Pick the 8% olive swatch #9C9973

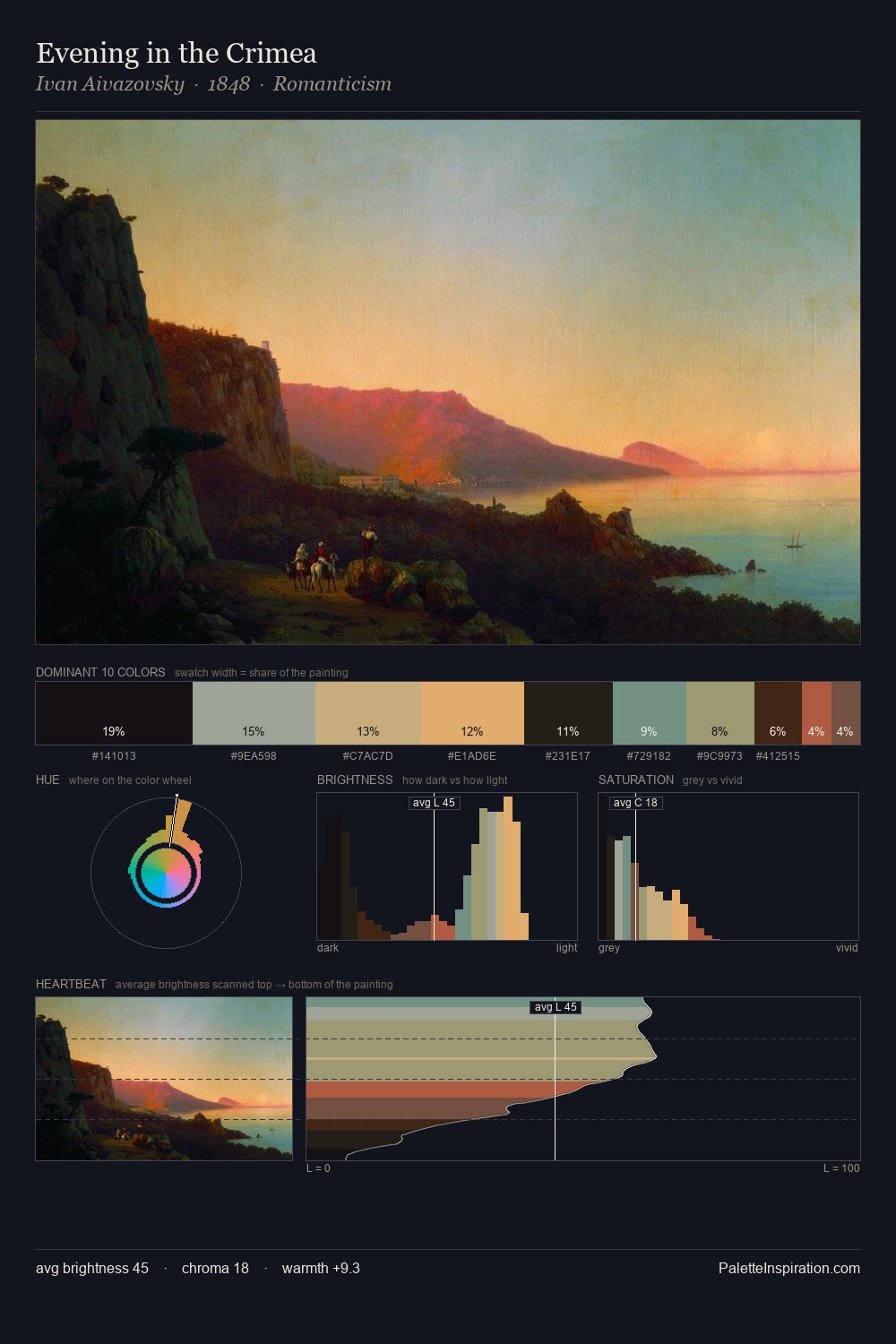720,713
